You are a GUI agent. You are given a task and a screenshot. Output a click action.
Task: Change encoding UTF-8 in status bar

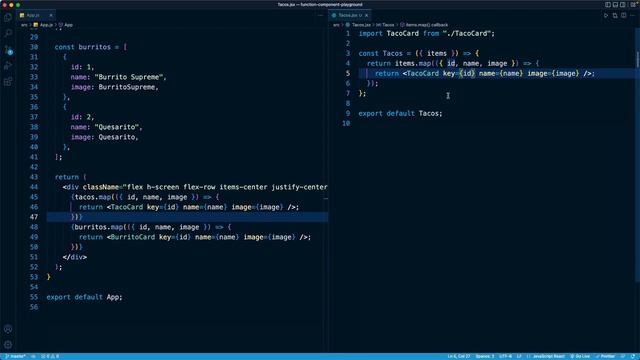505,356
